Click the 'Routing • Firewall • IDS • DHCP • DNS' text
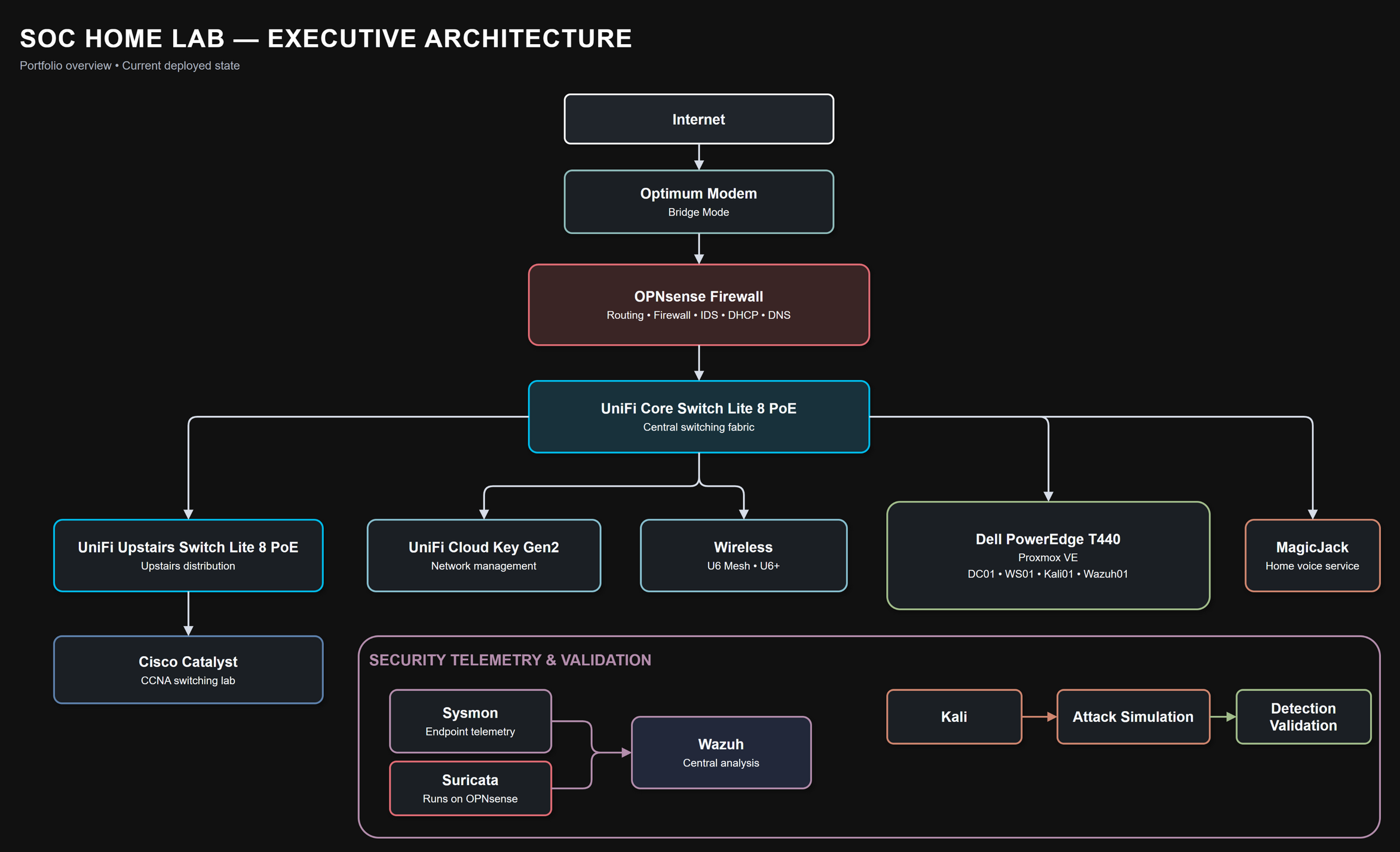This screenshot has width=1400, height=852. tap(699, 315)
